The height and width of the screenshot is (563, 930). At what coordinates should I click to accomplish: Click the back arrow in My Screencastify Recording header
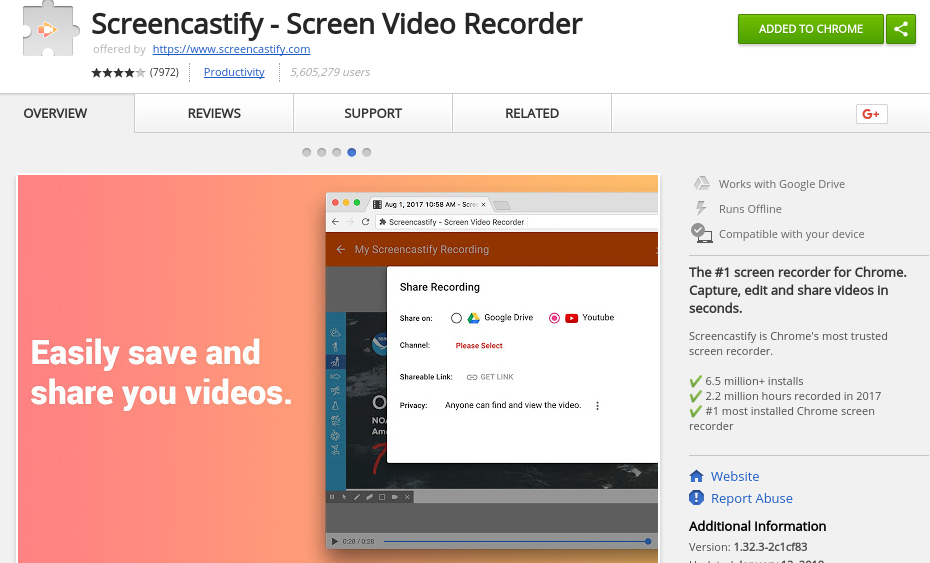pos(340,249)
